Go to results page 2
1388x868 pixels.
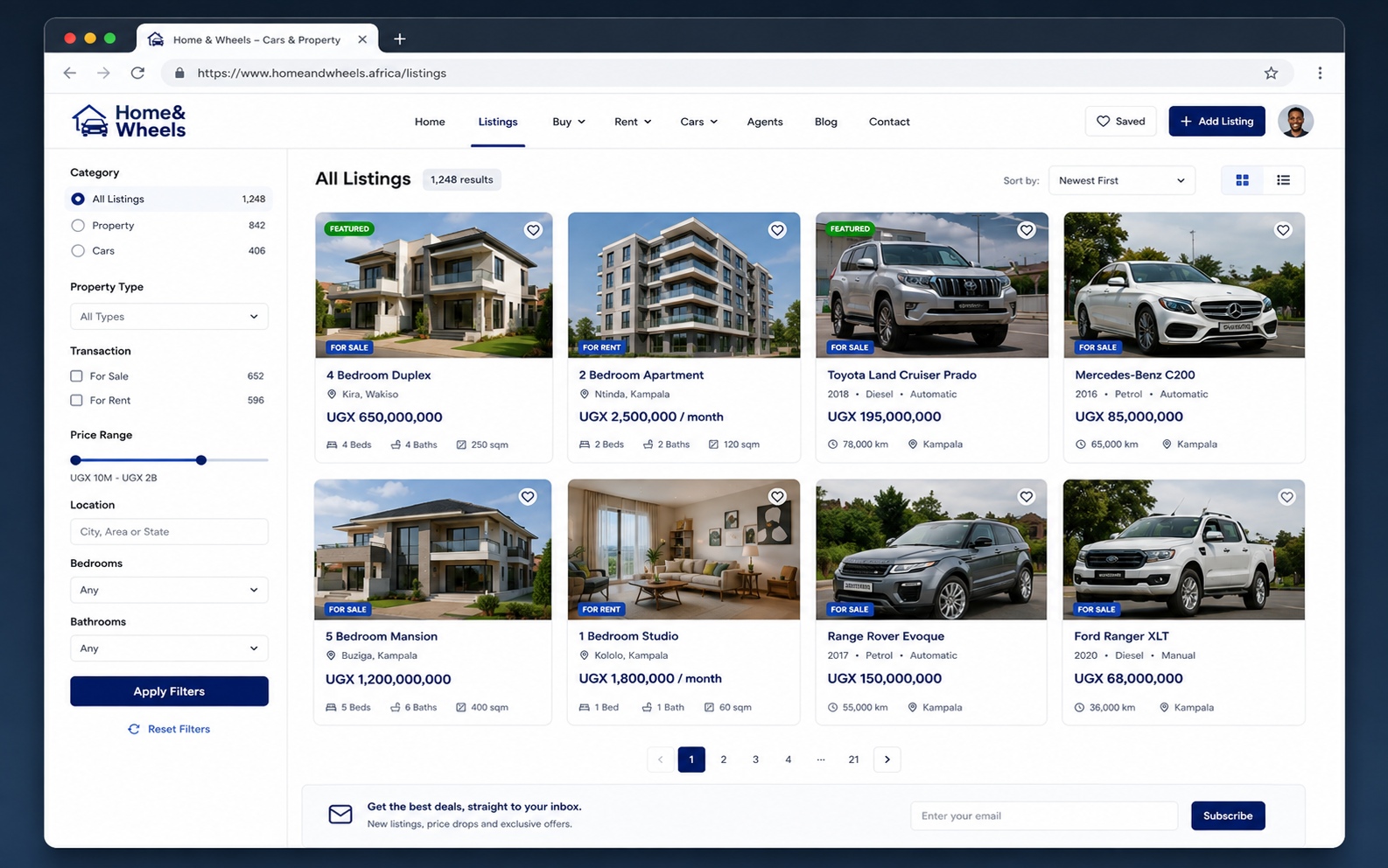point(723,759)
